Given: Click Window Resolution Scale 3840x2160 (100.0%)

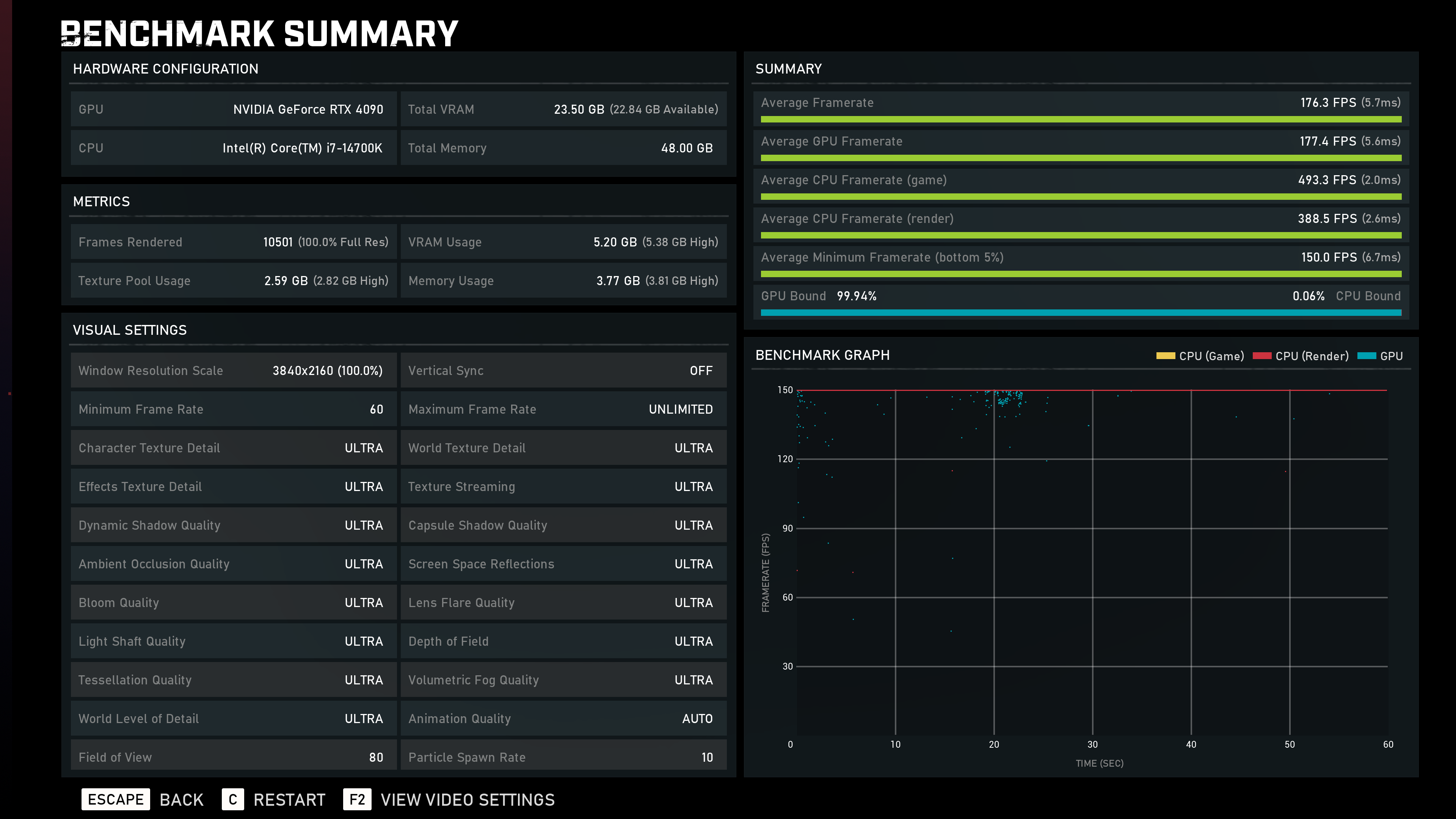Looking at the screenshot, I should pos(327,371).
